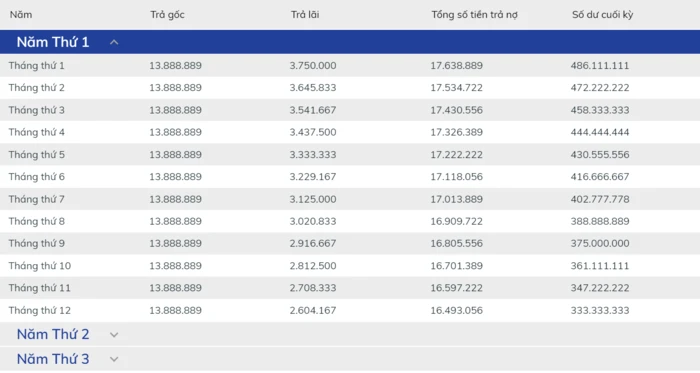Select the Tháng thứ 6 row label
This screenshot has height=373, width=700.
[37, 177]
